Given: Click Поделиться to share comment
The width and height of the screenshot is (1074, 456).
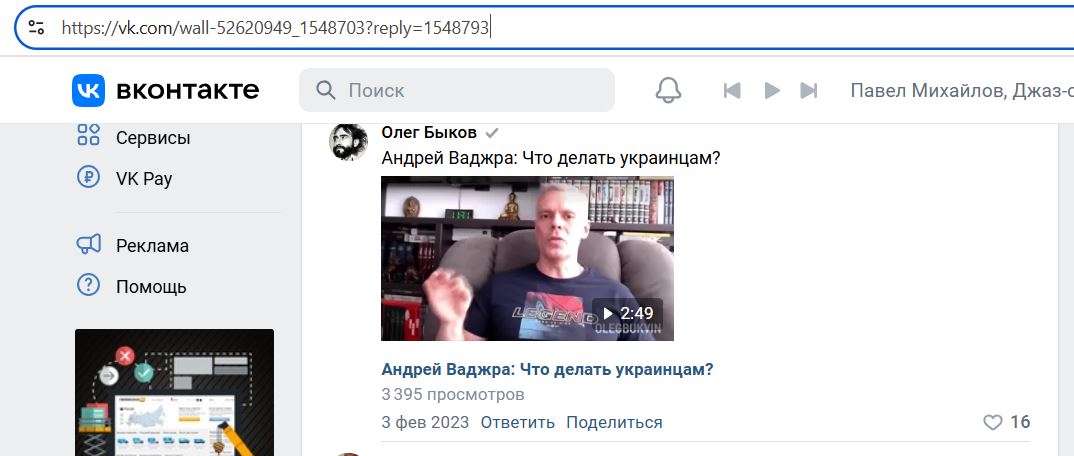Looking at the screenshot, I should pyautogui.click(x=614, y=422).
